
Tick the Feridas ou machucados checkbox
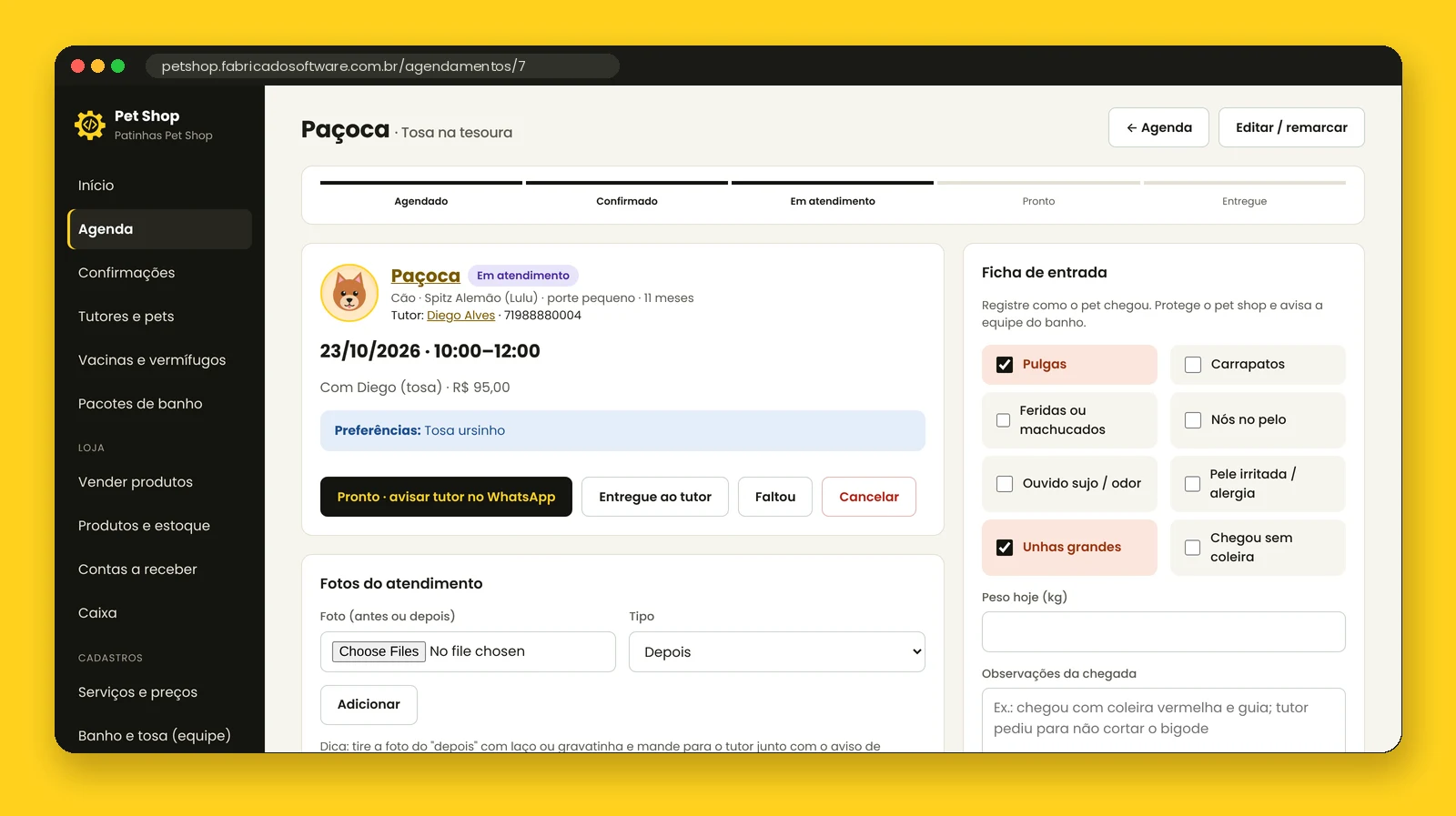point(1003,420)
